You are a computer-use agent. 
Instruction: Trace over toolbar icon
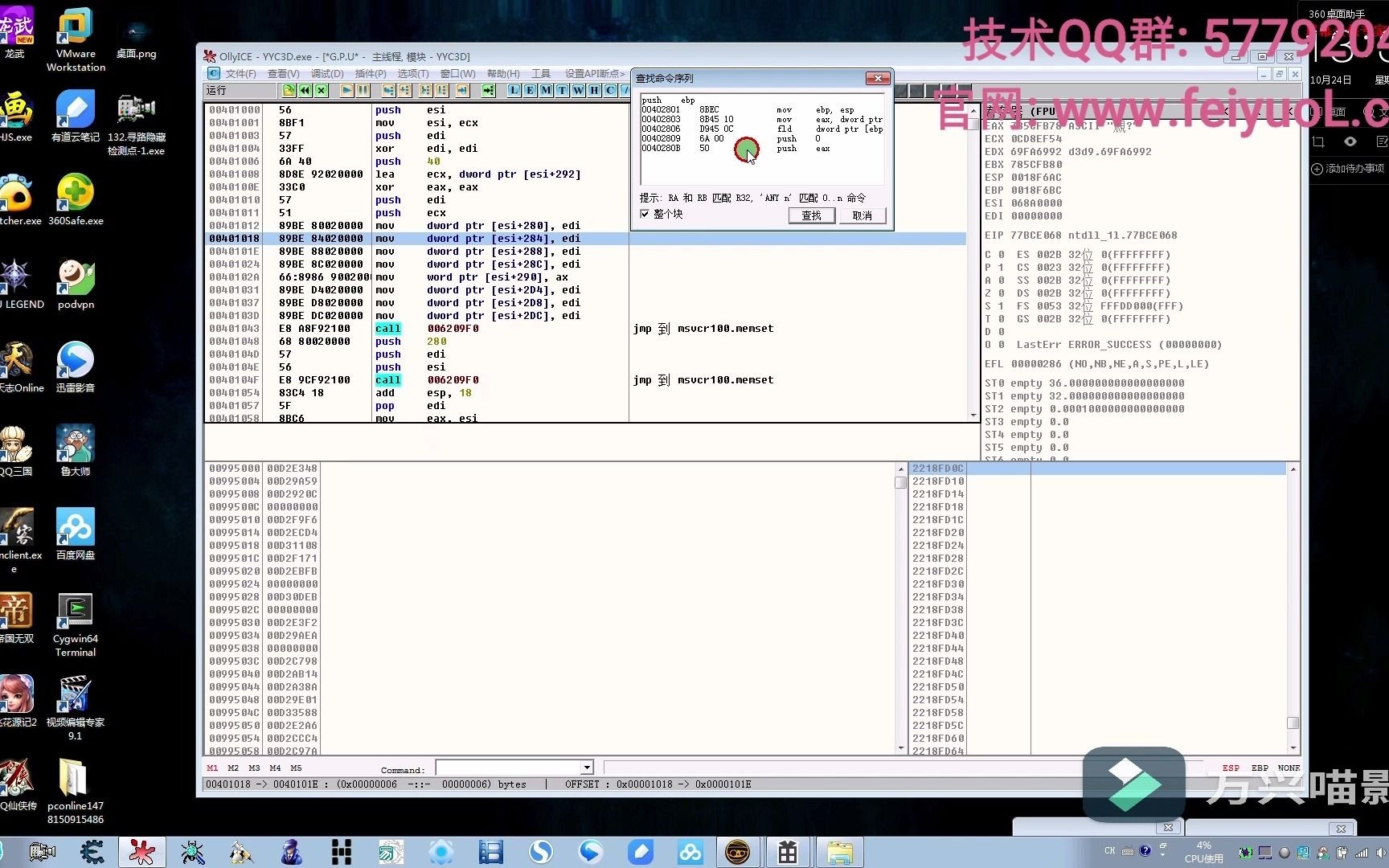click(x=441, y=90)
